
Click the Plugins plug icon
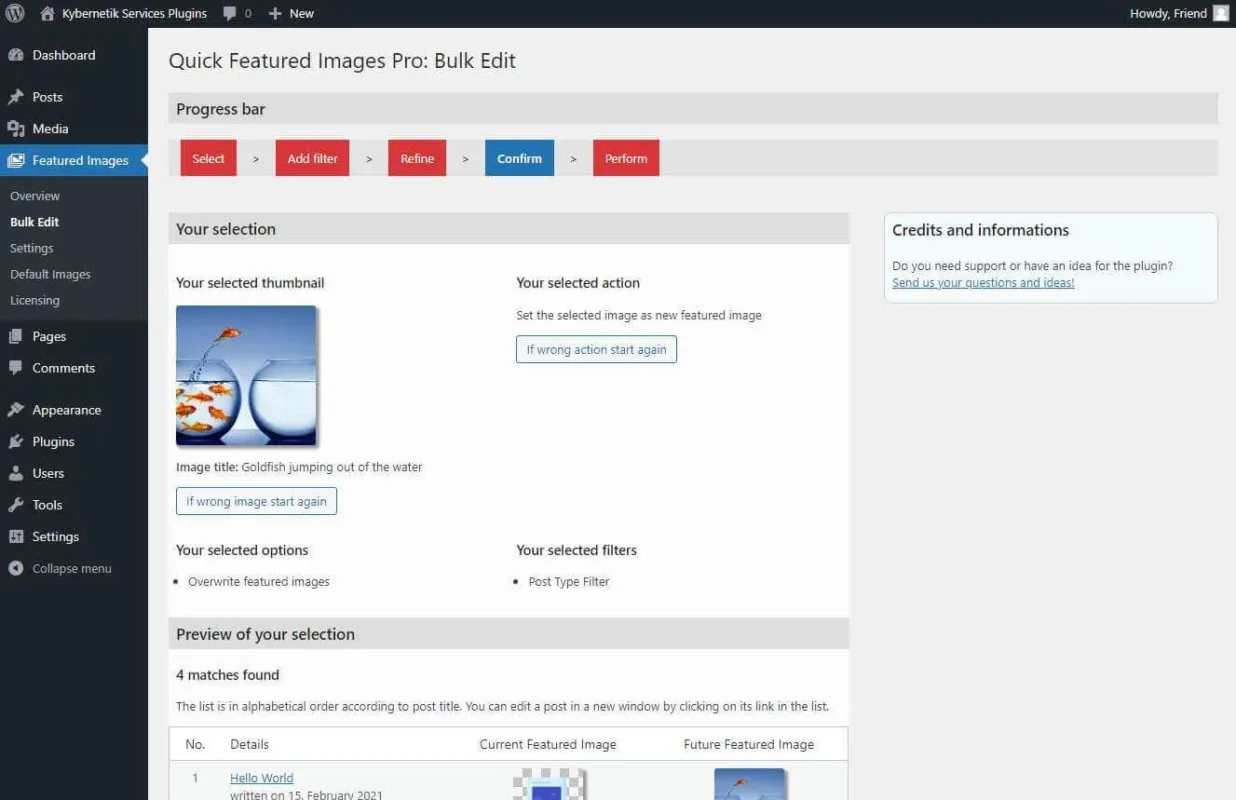16,441
